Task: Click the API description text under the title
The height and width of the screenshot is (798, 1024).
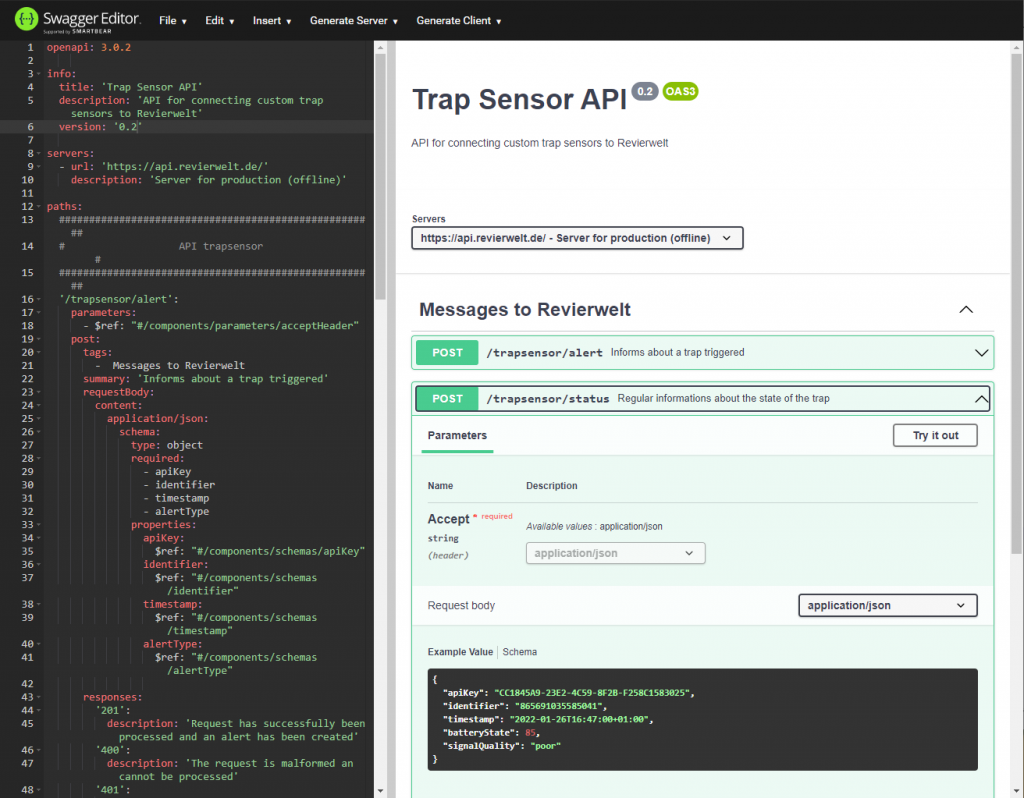Action: (x=539, y=143)
